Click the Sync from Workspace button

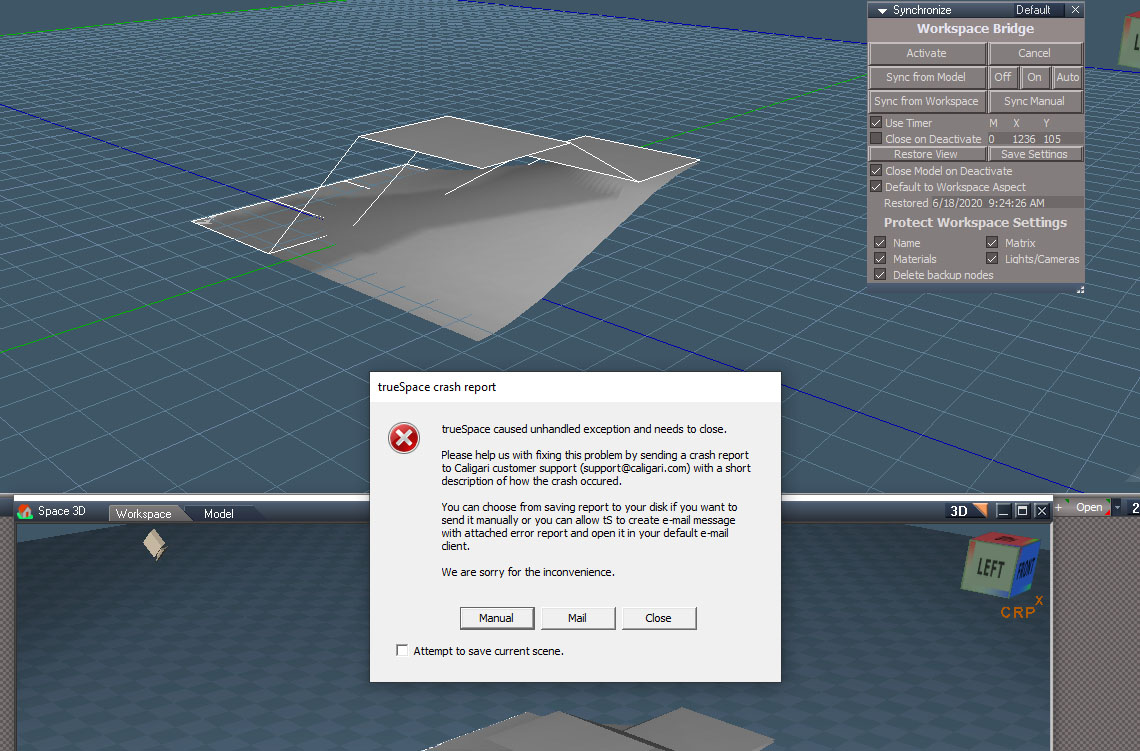927,101
